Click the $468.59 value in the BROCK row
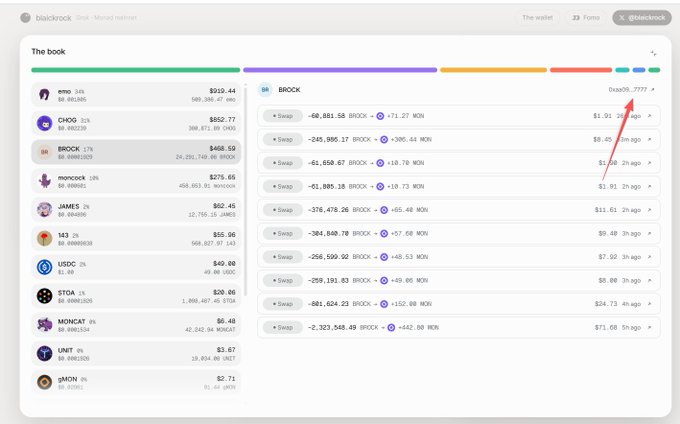Viewport: 680px width, 424px height. click(x=222, y=148)
